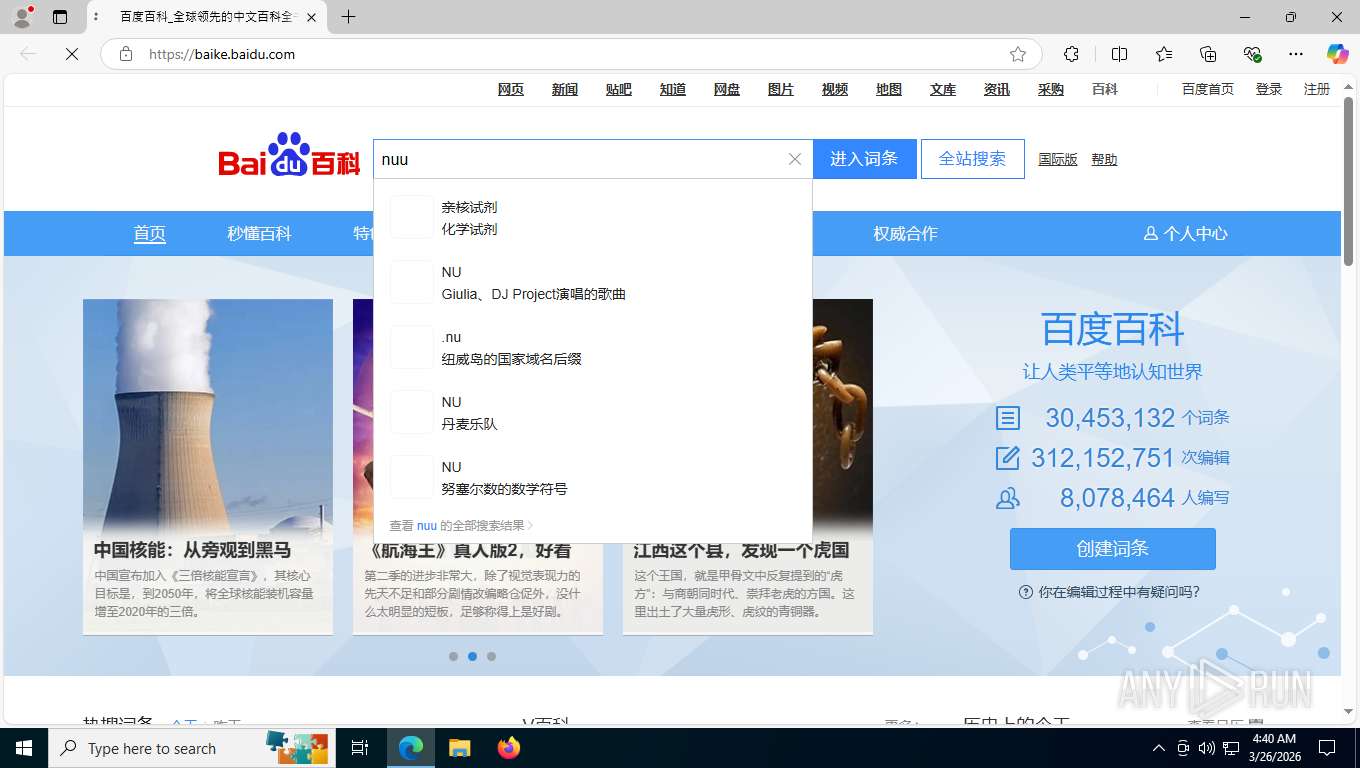Select suggestion 亲核试剂 化学试剂

593,218
